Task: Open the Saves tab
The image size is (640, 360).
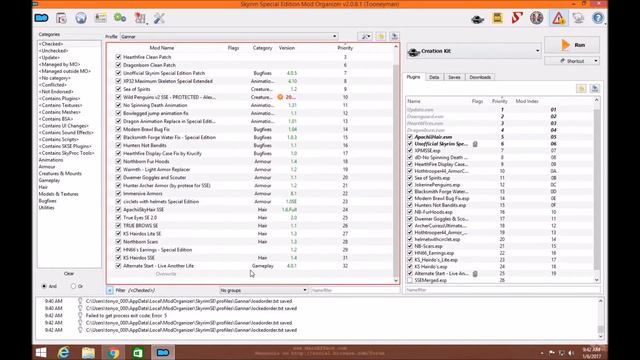Action: point(454,77)
